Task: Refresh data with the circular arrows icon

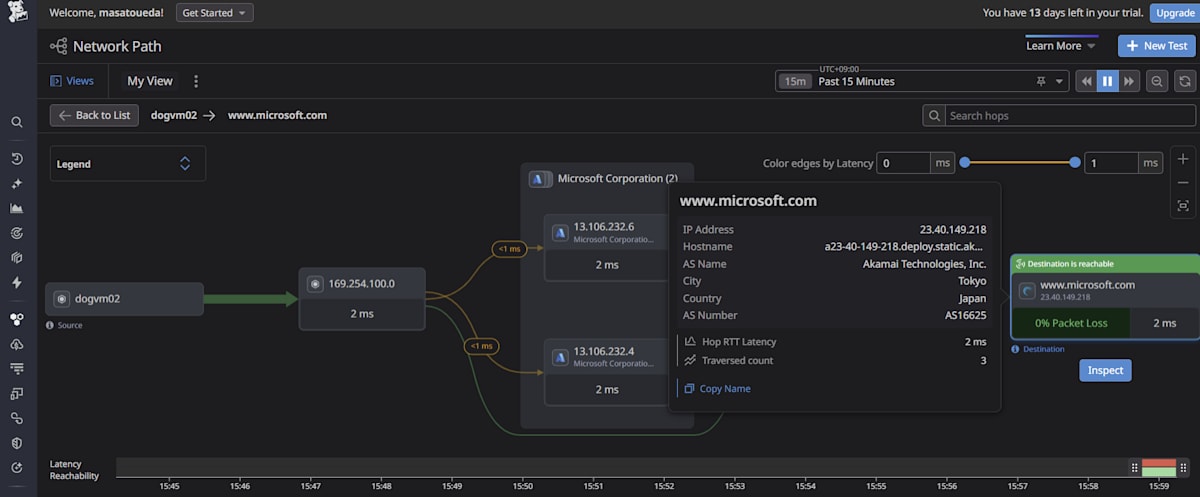Action: [x=1185, y=81]
